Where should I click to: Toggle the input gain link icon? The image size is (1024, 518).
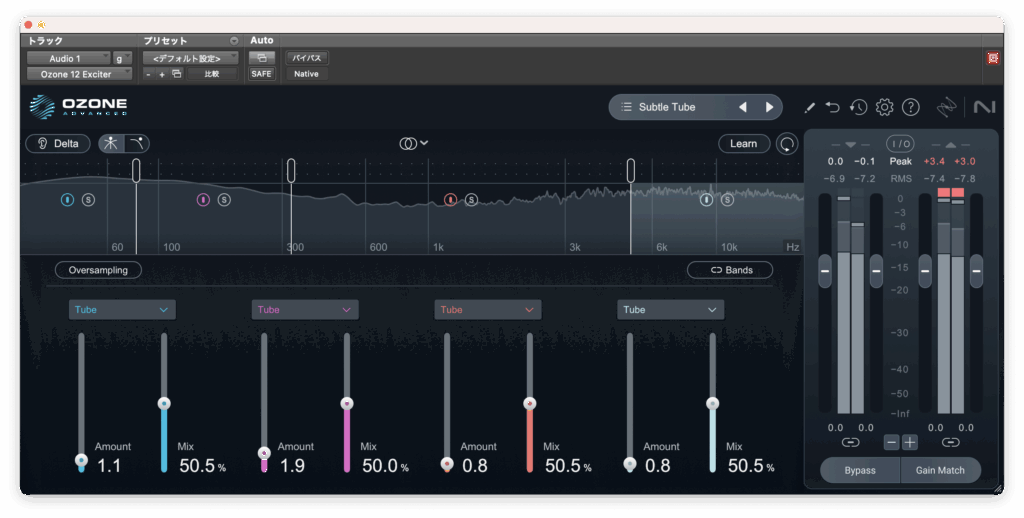tap(850, 442)
